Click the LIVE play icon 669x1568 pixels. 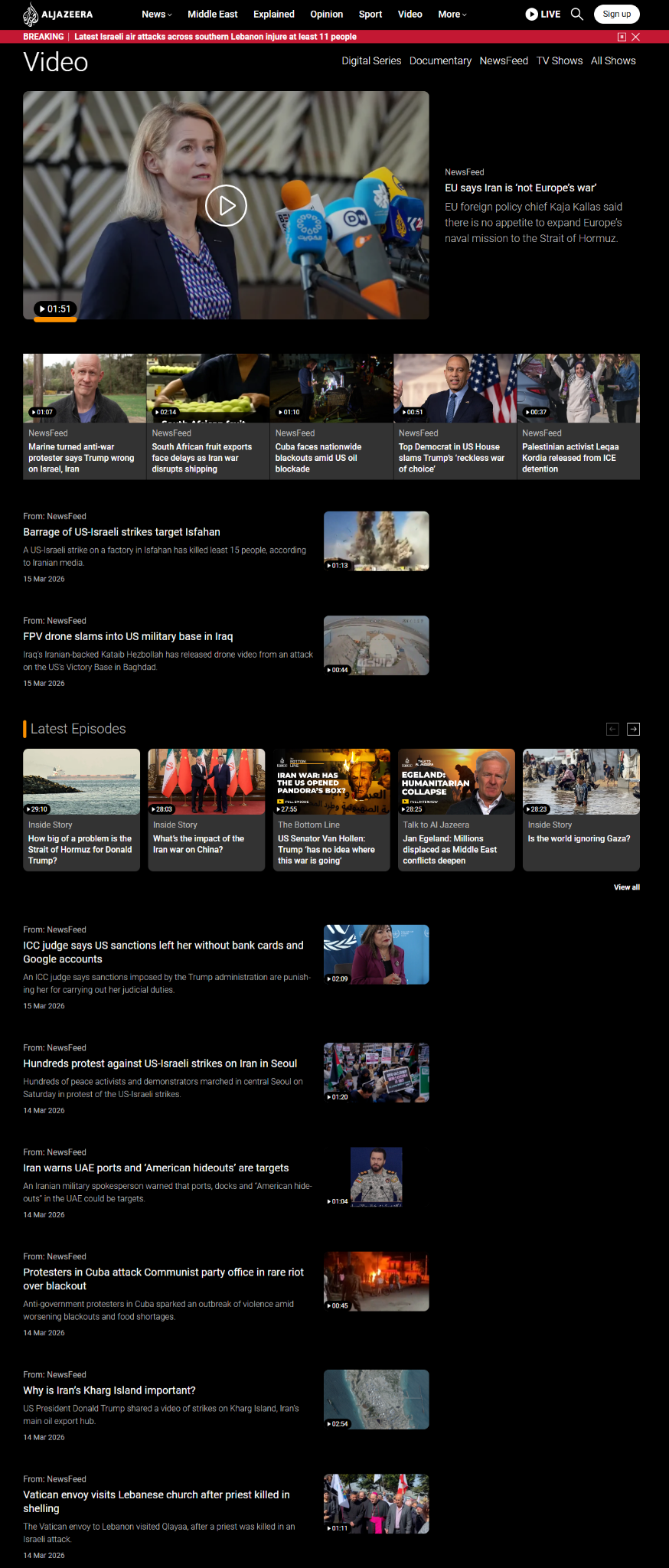531,14
